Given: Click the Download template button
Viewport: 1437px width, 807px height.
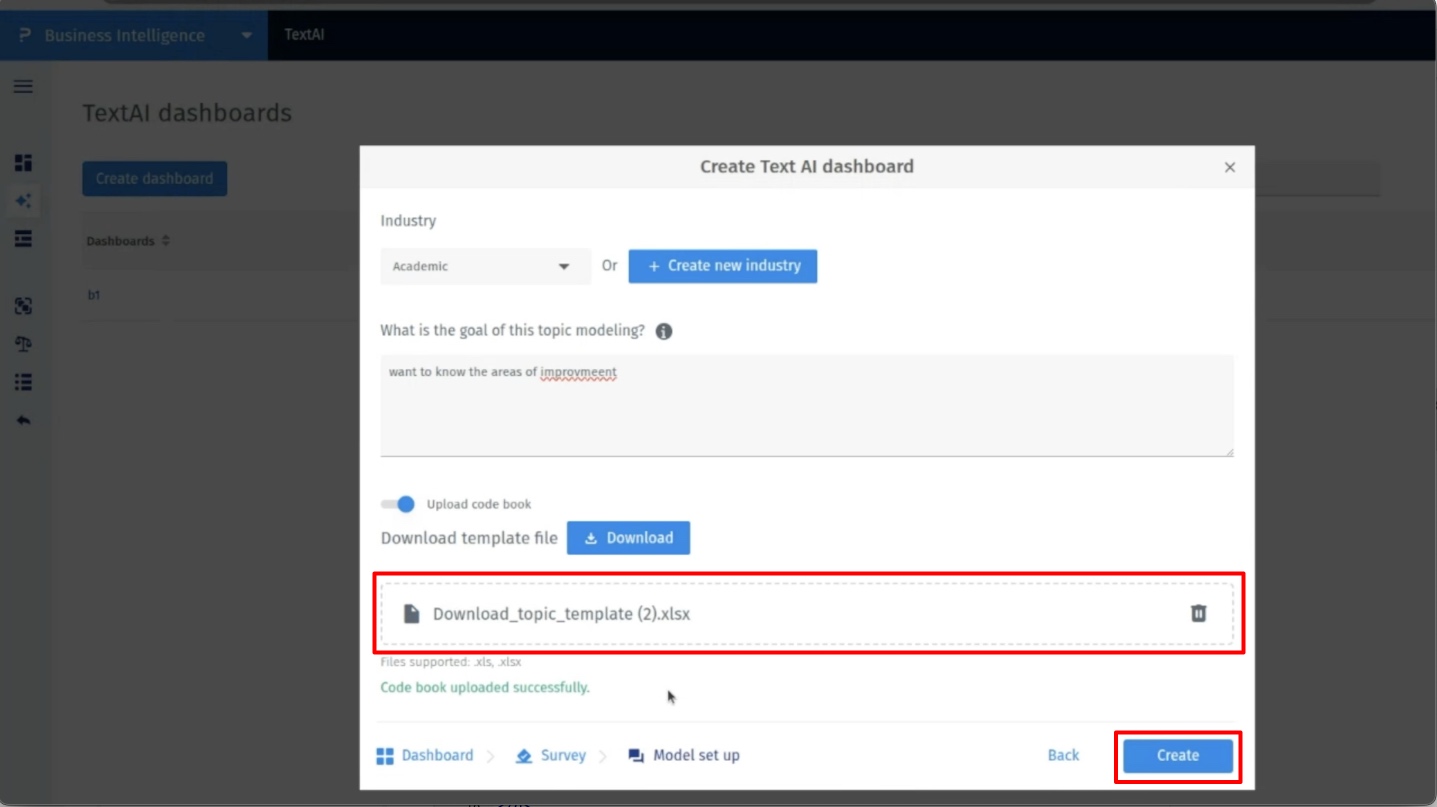Looking at the screenshot, I should pos(628,538).
